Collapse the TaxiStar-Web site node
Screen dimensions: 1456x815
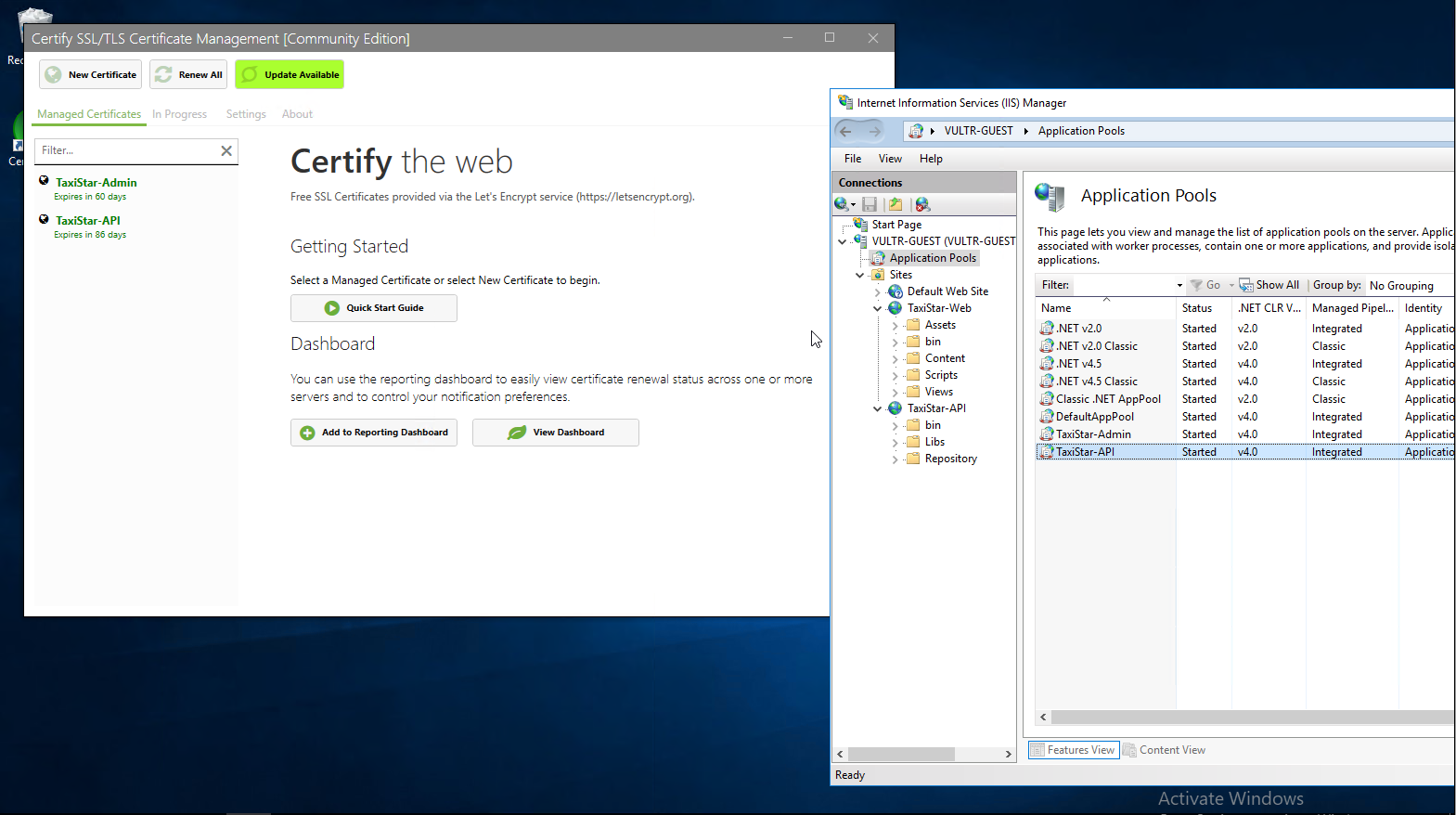[877, 308]
